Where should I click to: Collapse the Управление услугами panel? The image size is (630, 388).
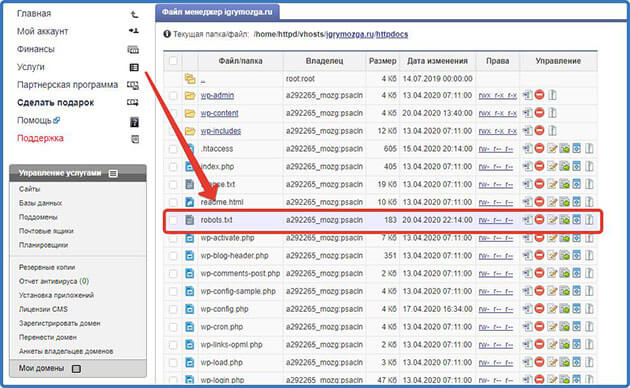[x=113, y=174]
